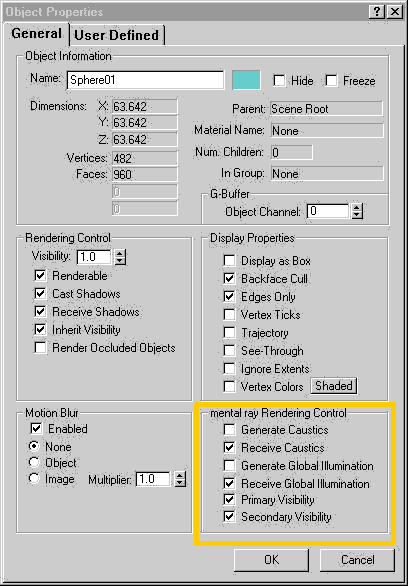Viewport: 408px width, 586px height.
Task: Click the title bar help question mark icon
Action: pos(377,12)
